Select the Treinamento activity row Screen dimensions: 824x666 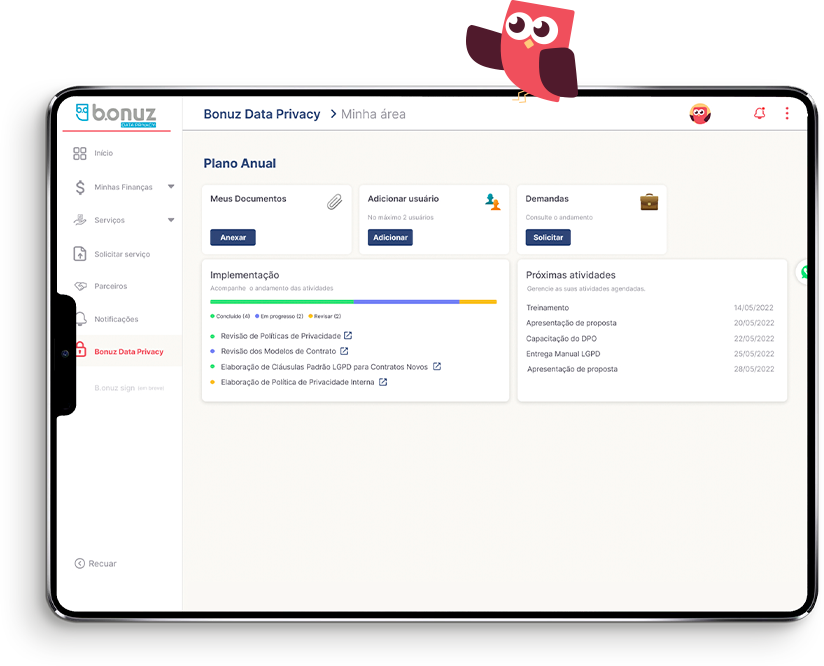pos(652,308)
